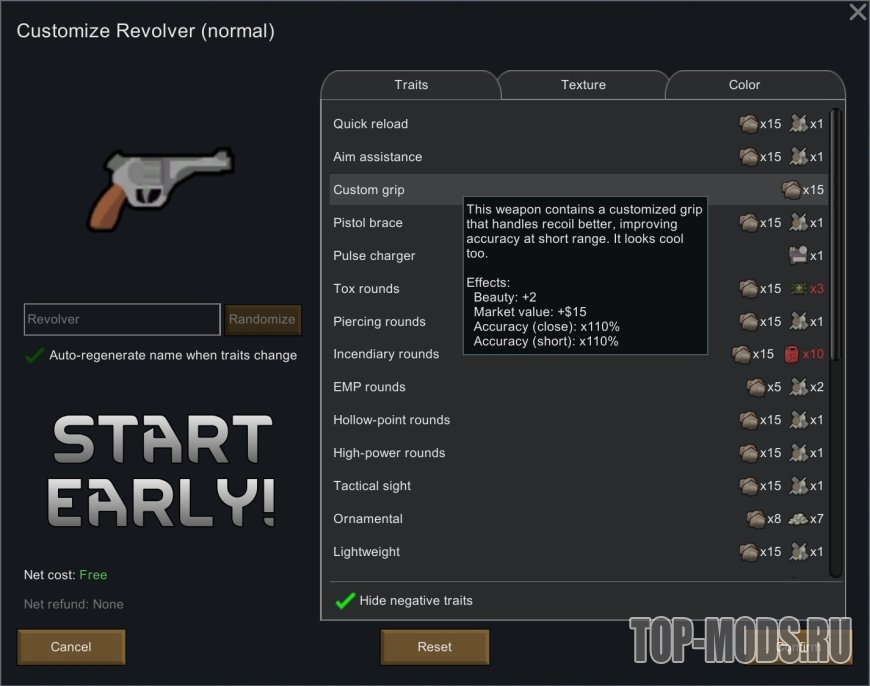The image size is (870, 686).
Task: Toggle Auto-regenerate name when traits change
Action: pyautogui.click(x=35, y=355)
